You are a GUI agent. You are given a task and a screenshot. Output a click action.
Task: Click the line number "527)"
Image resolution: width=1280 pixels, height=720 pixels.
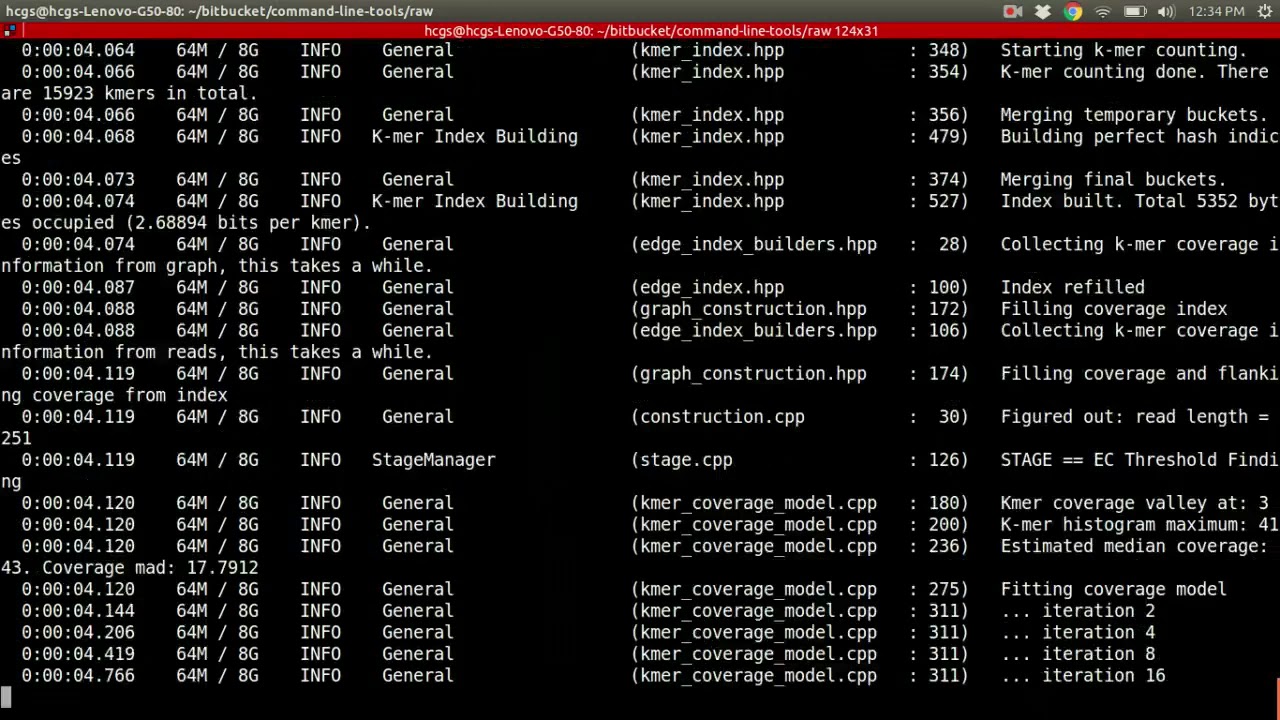(x=948, y=201)
